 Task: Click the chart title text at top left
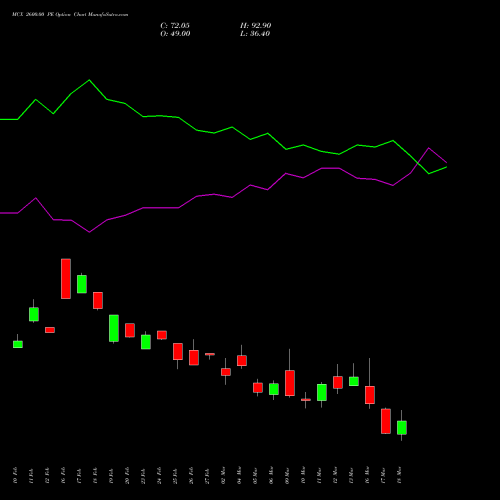click(x=70, y=15)
